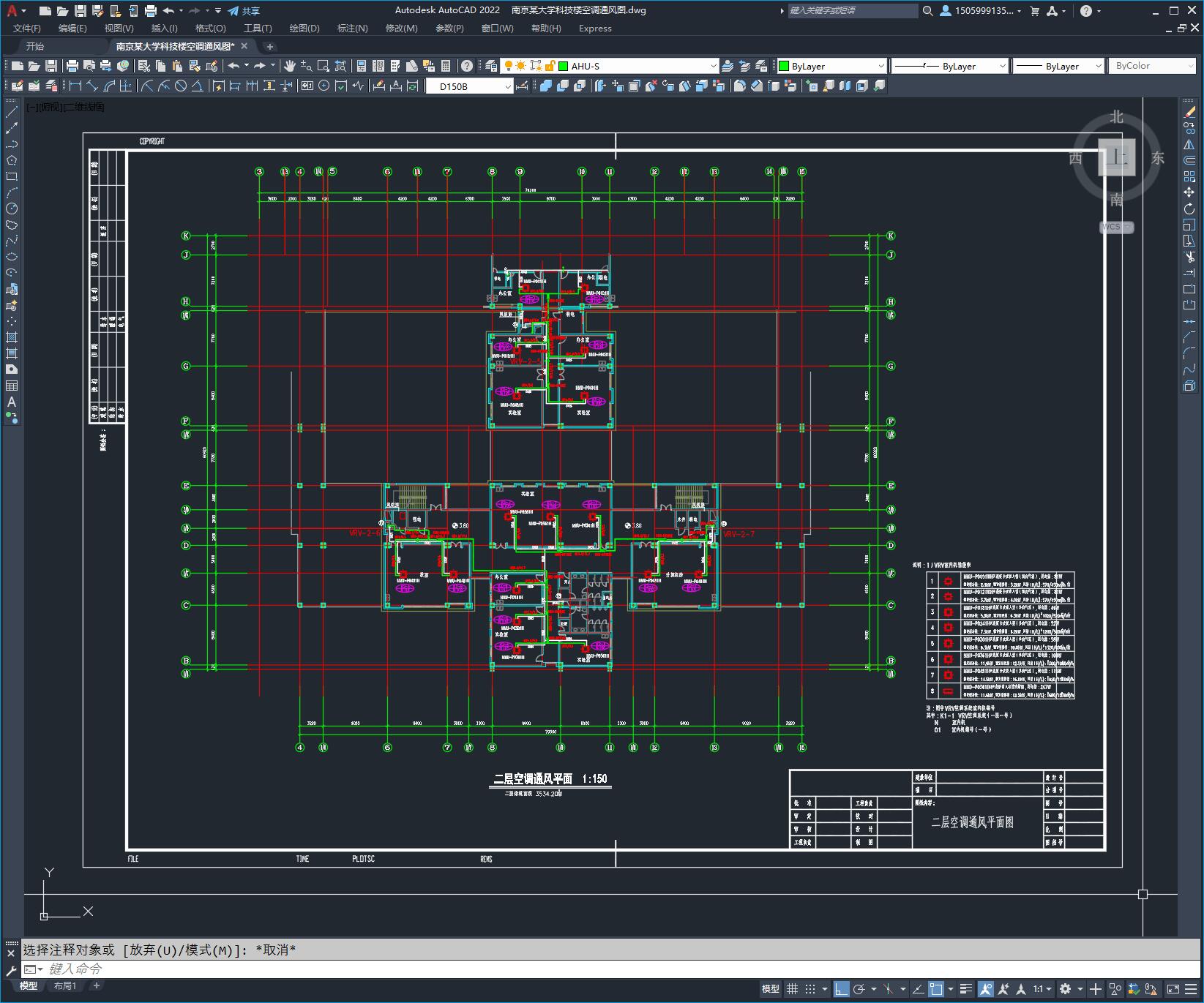Toggle Ortho mode in status bar
This screenshot has height=1003, width=1204.
842,989
